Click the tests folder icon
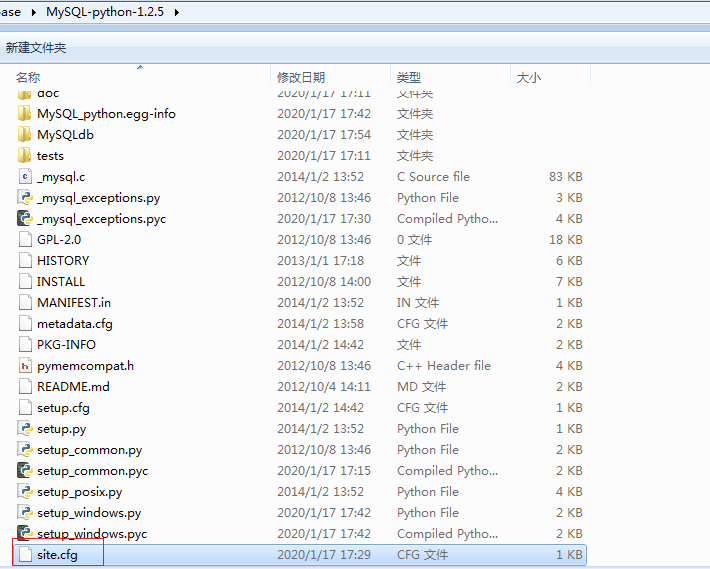The width and height of the screenshot is (710, 569). 25,155
